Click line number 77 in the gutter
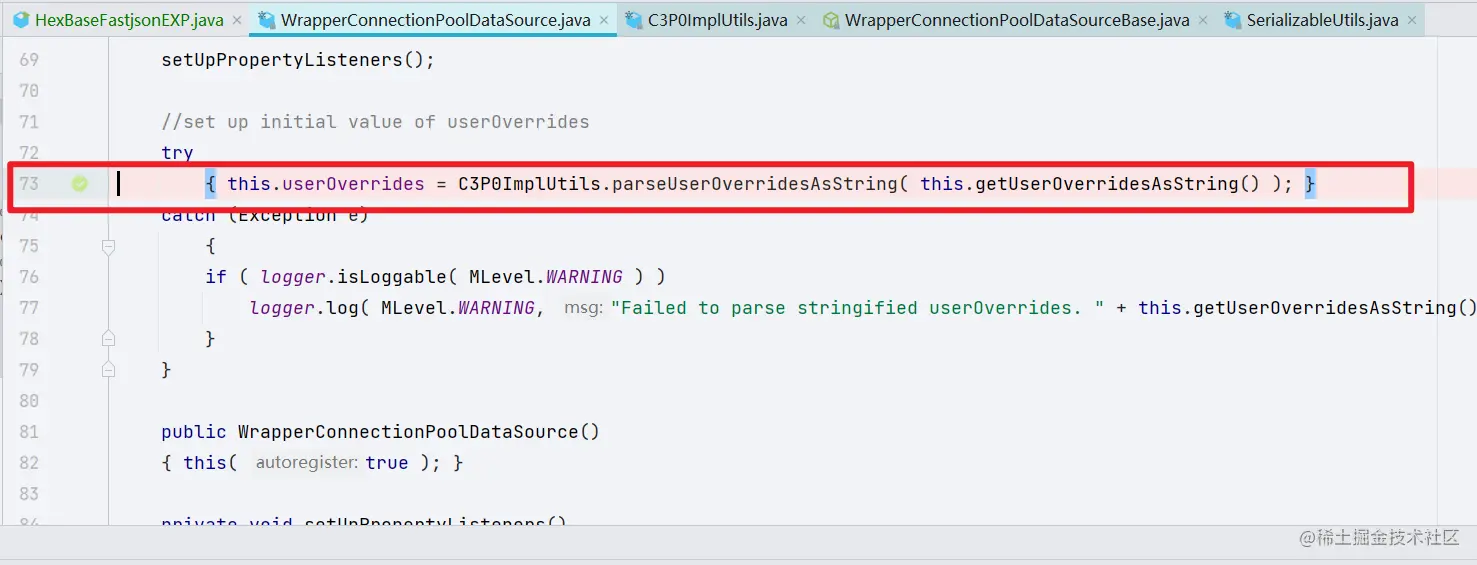Image resolution: width=1477 pixels, height=565 pixels. (29, 308)
